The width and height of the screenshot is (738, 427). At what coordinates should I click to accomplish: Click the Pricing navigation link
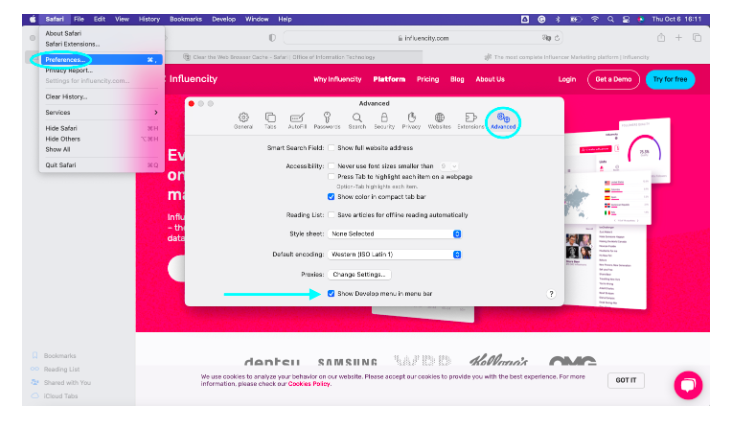click(x=427, y=79)
